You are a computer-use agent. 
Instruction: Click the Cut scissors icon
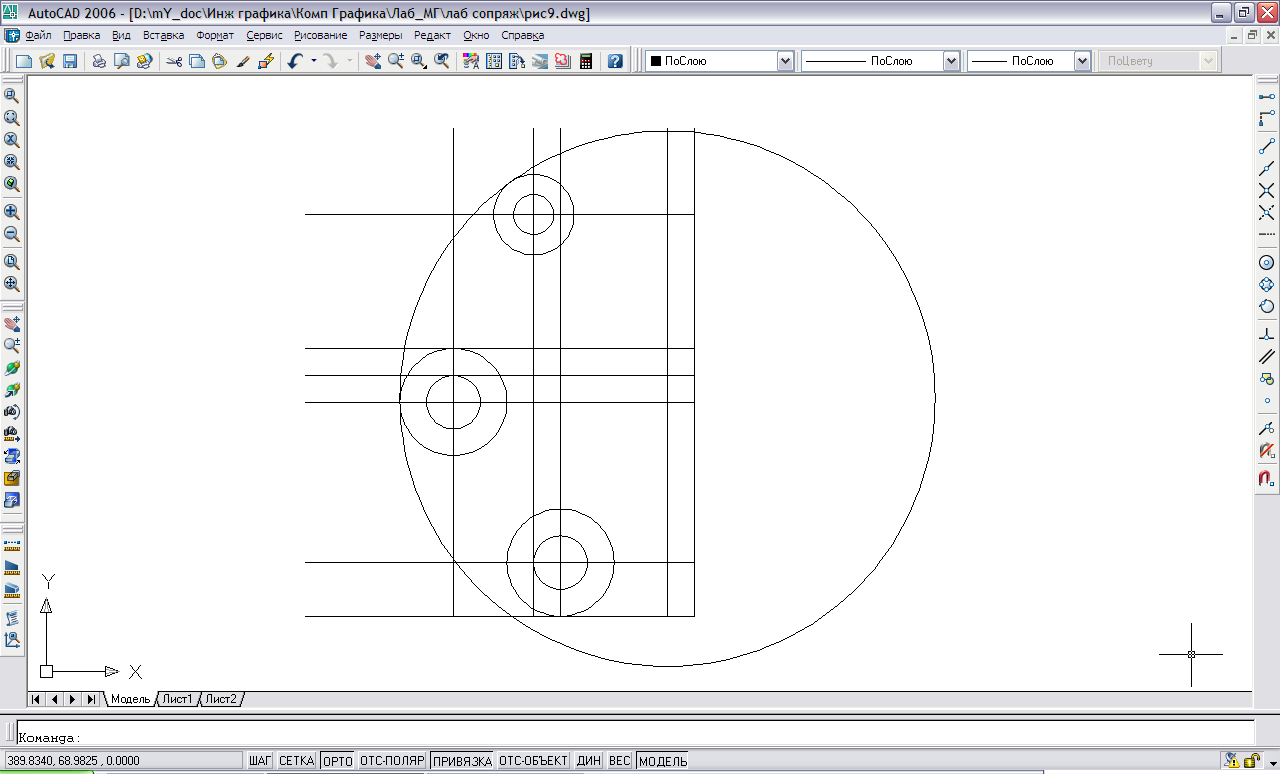(x=175, y=61)
